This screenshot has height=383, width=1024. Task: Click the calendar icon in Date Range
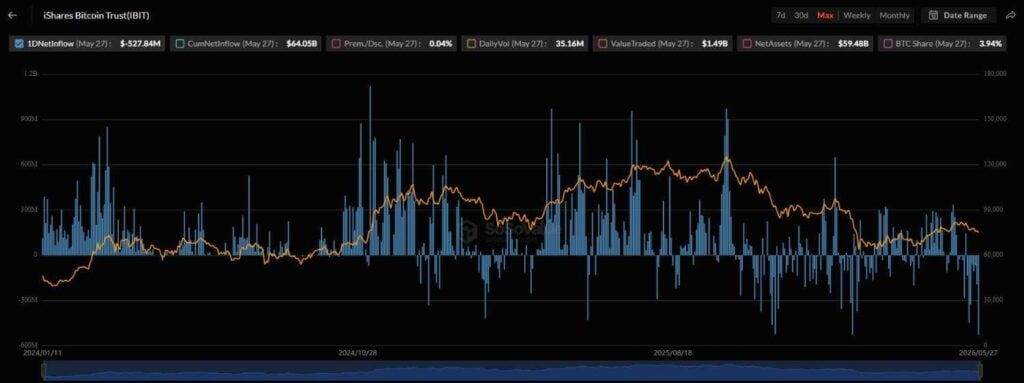pyautogui.click(x=933, y=15)
